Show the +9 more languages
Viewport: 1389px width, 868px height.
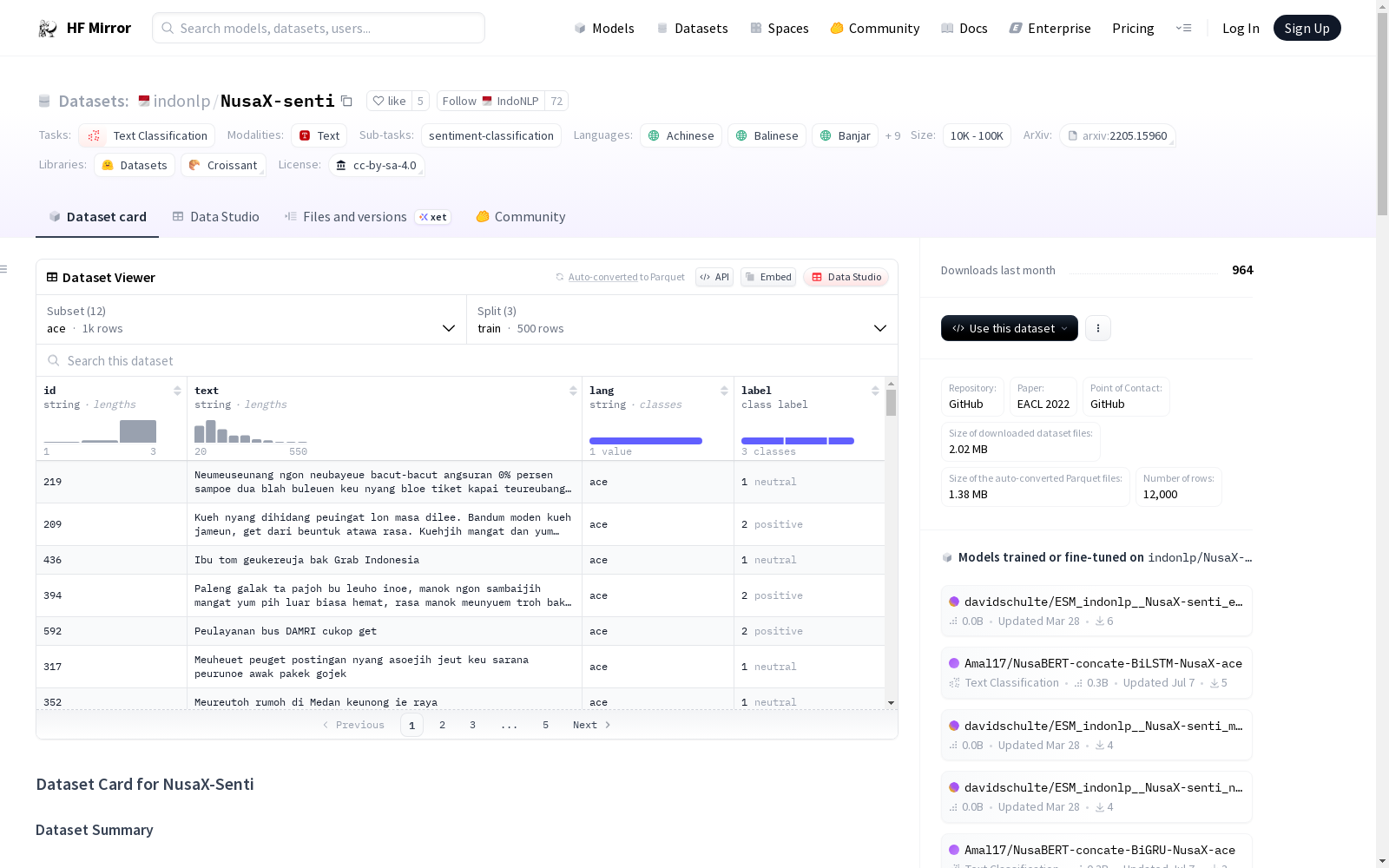point(892,135)
